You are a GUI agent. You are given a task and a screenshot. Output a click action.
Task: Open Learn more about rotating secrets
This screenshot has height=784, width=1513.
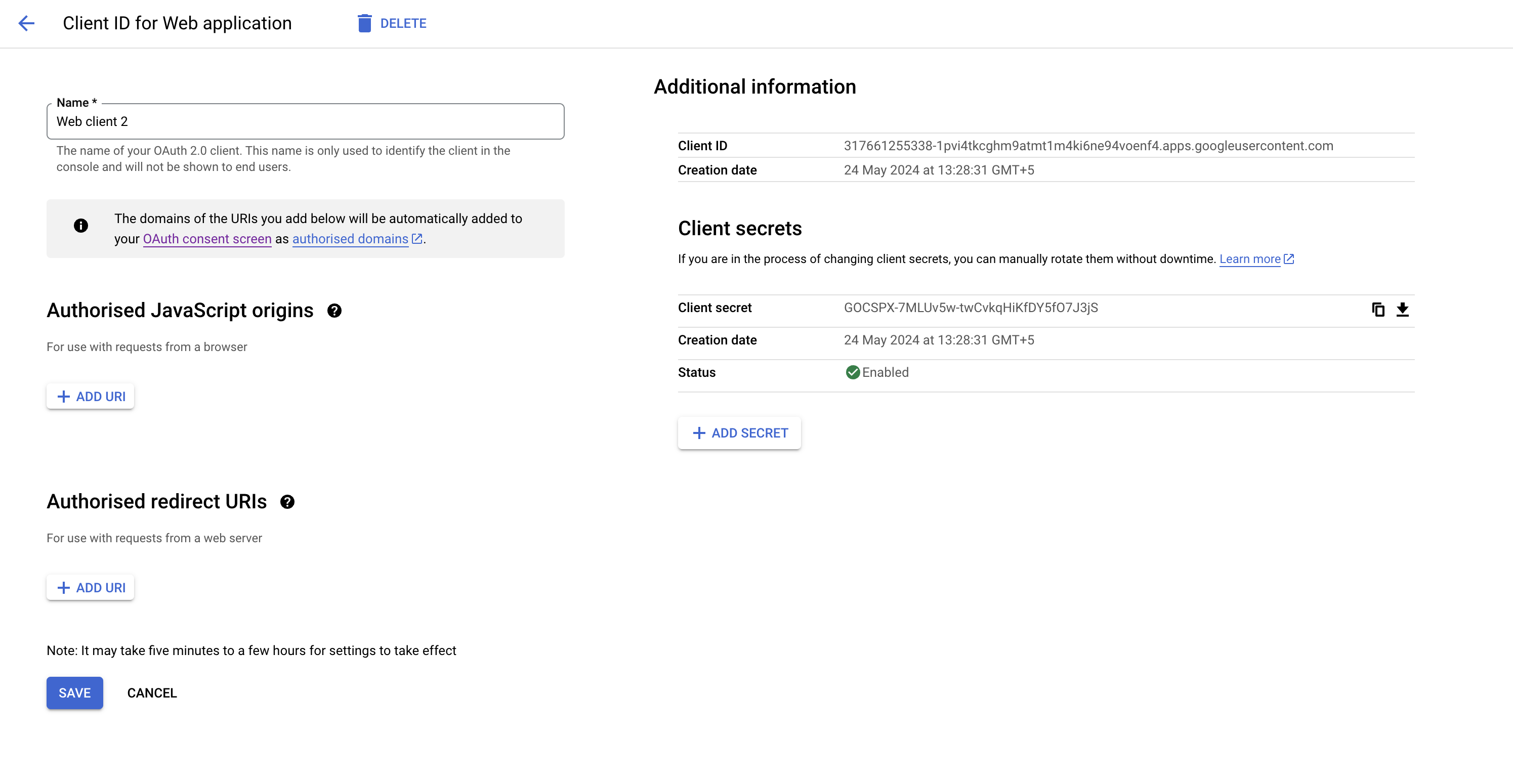[1249, 259]
